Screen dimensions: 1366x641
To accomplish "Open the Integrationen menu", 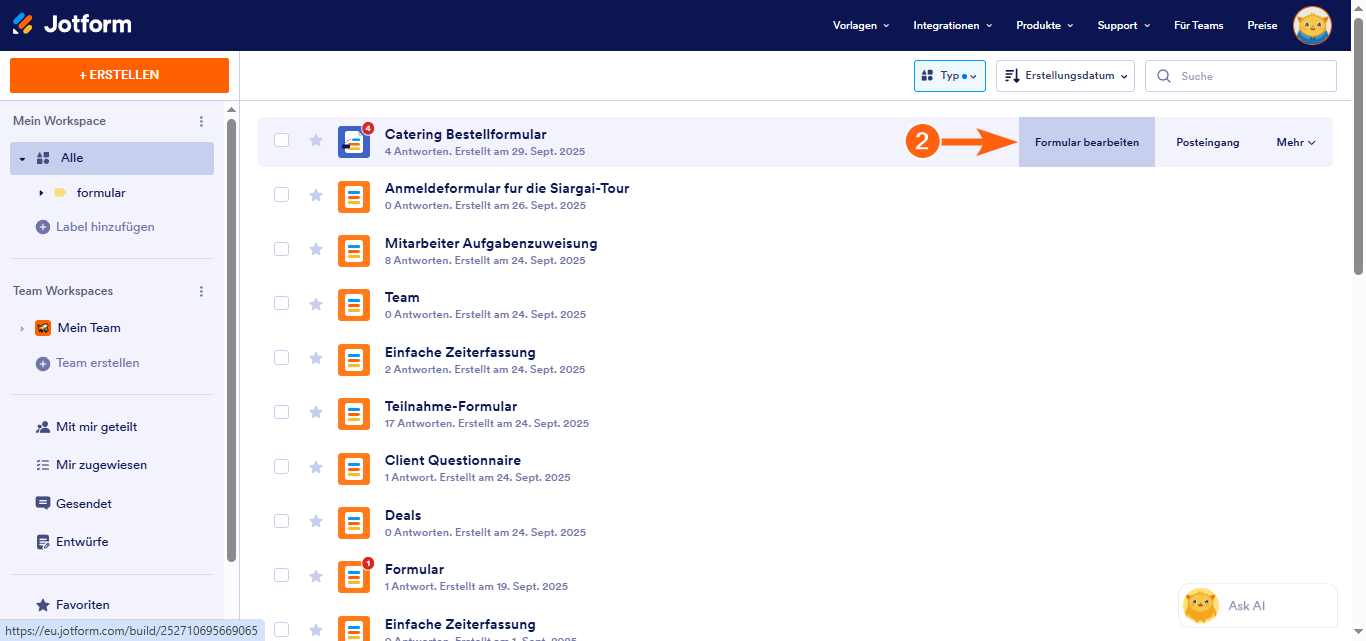I will pyautogui.click(x=952, y=26).
